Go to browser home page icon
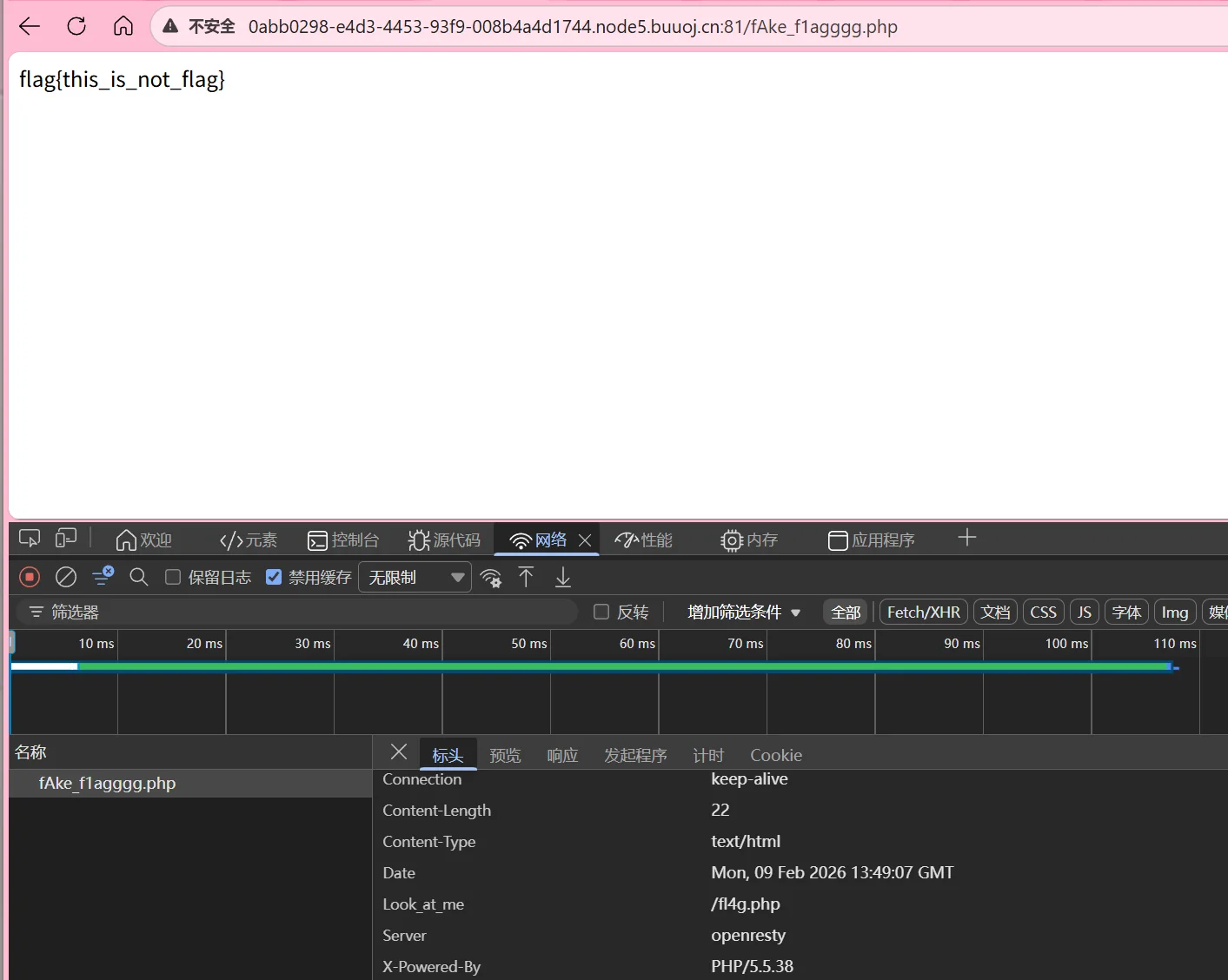 point(123,26)
